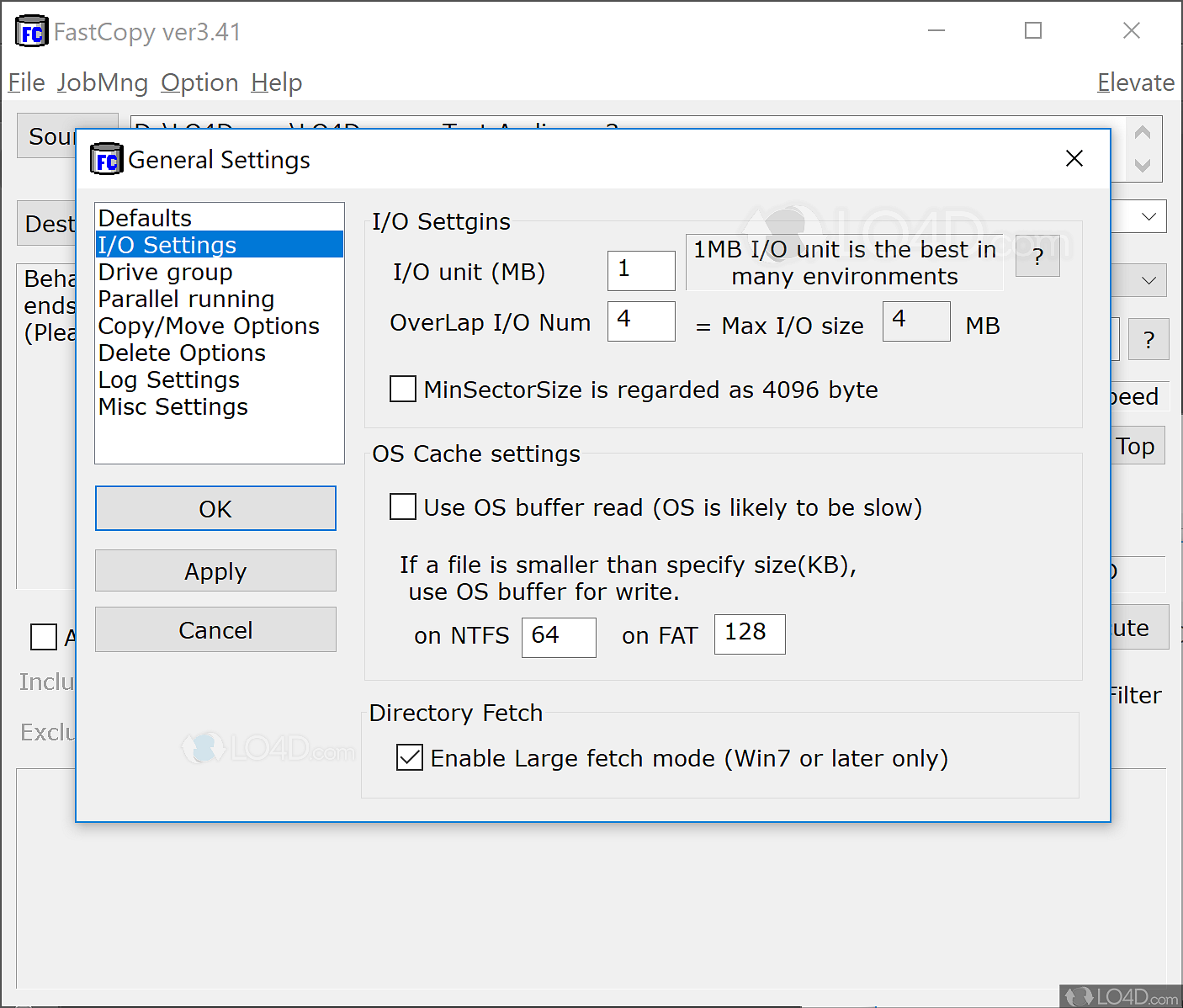Click the I/O unit help question button
The height and width of the screenshot is (1008, 1183).
click(x=1037, y=256)
